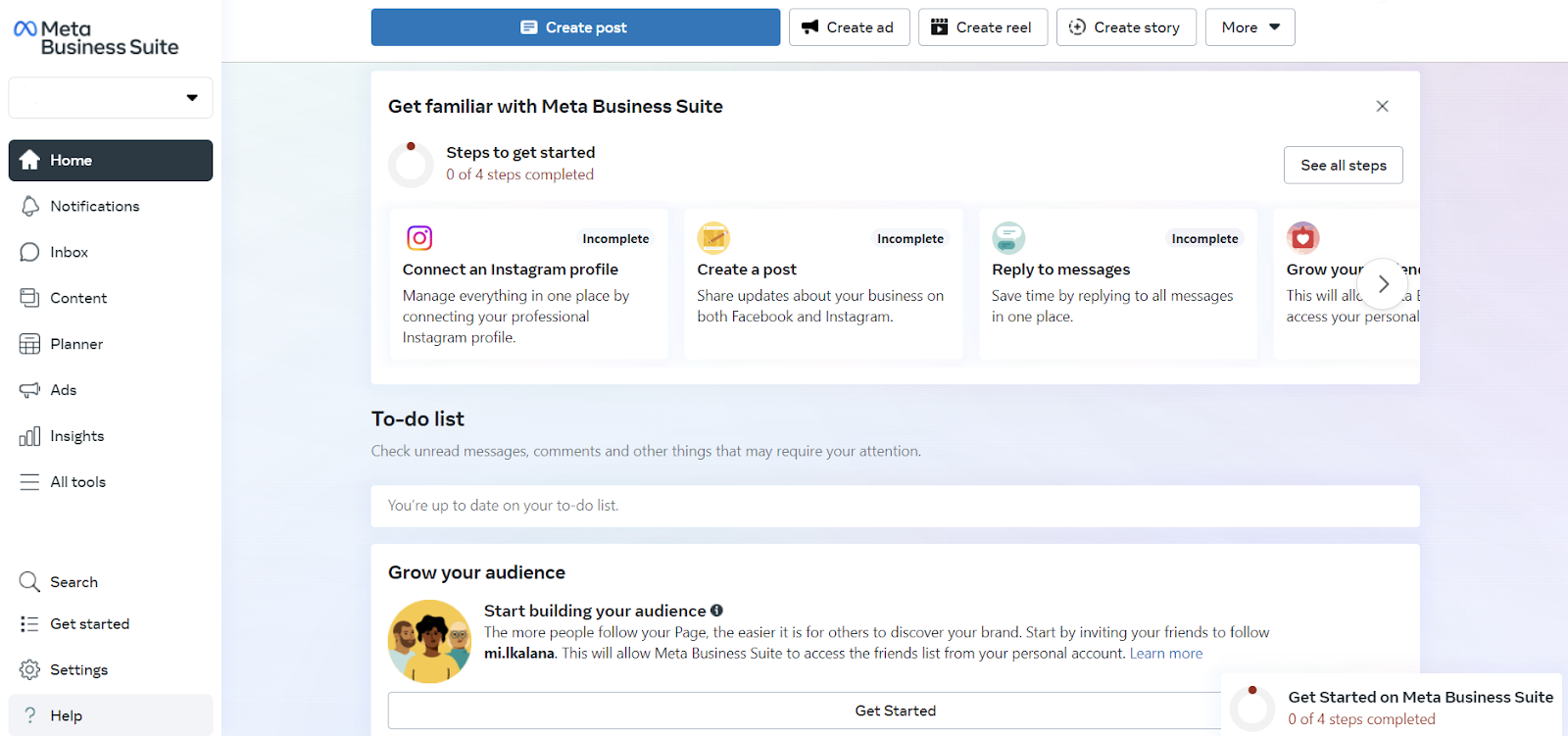Open Planner in the sidebar
The image size is (1568, 736).
coord(111,345)
